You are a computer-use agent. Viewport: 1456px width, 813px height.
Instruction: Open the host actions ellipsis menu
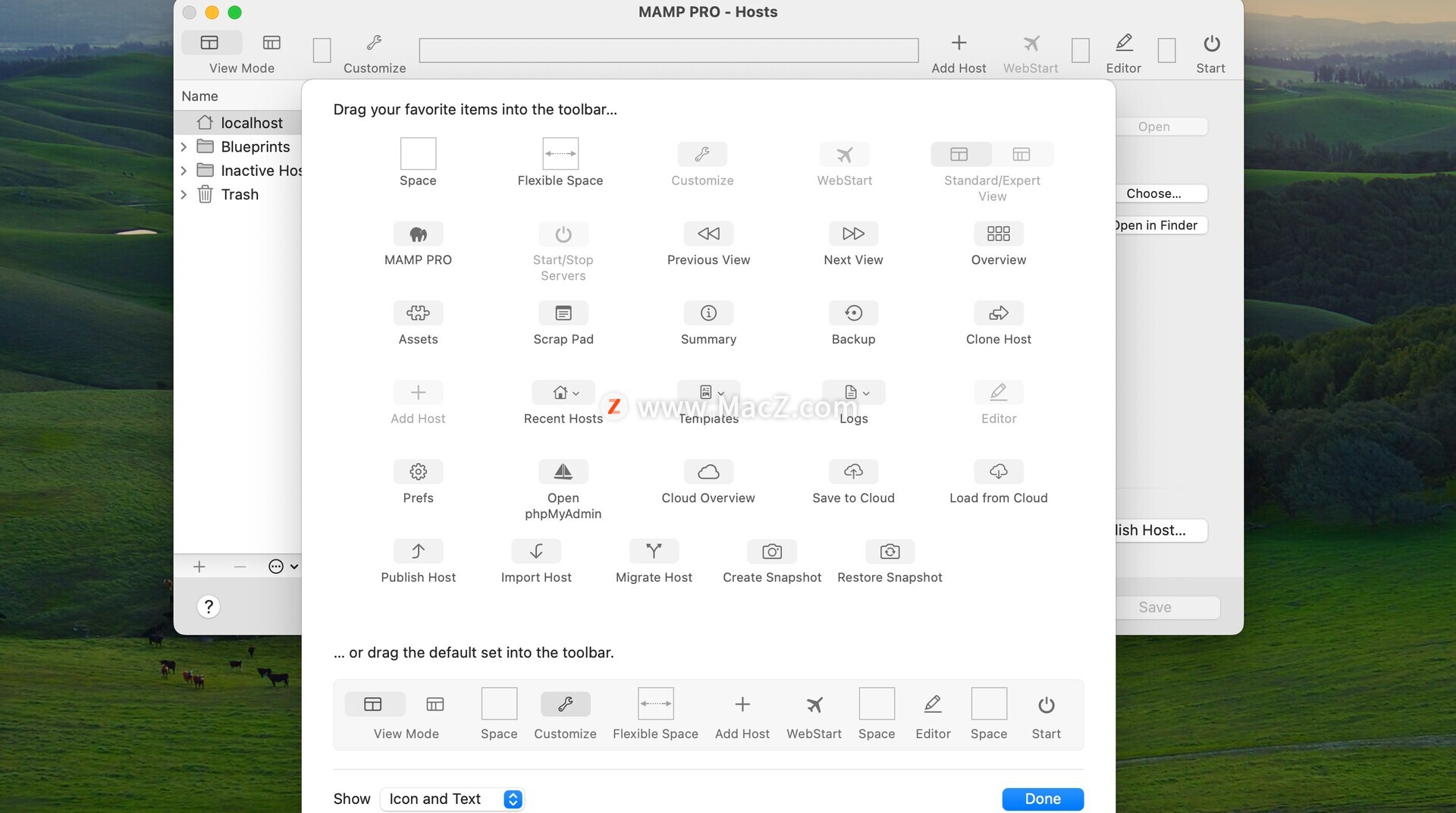[x=282, y=567]
